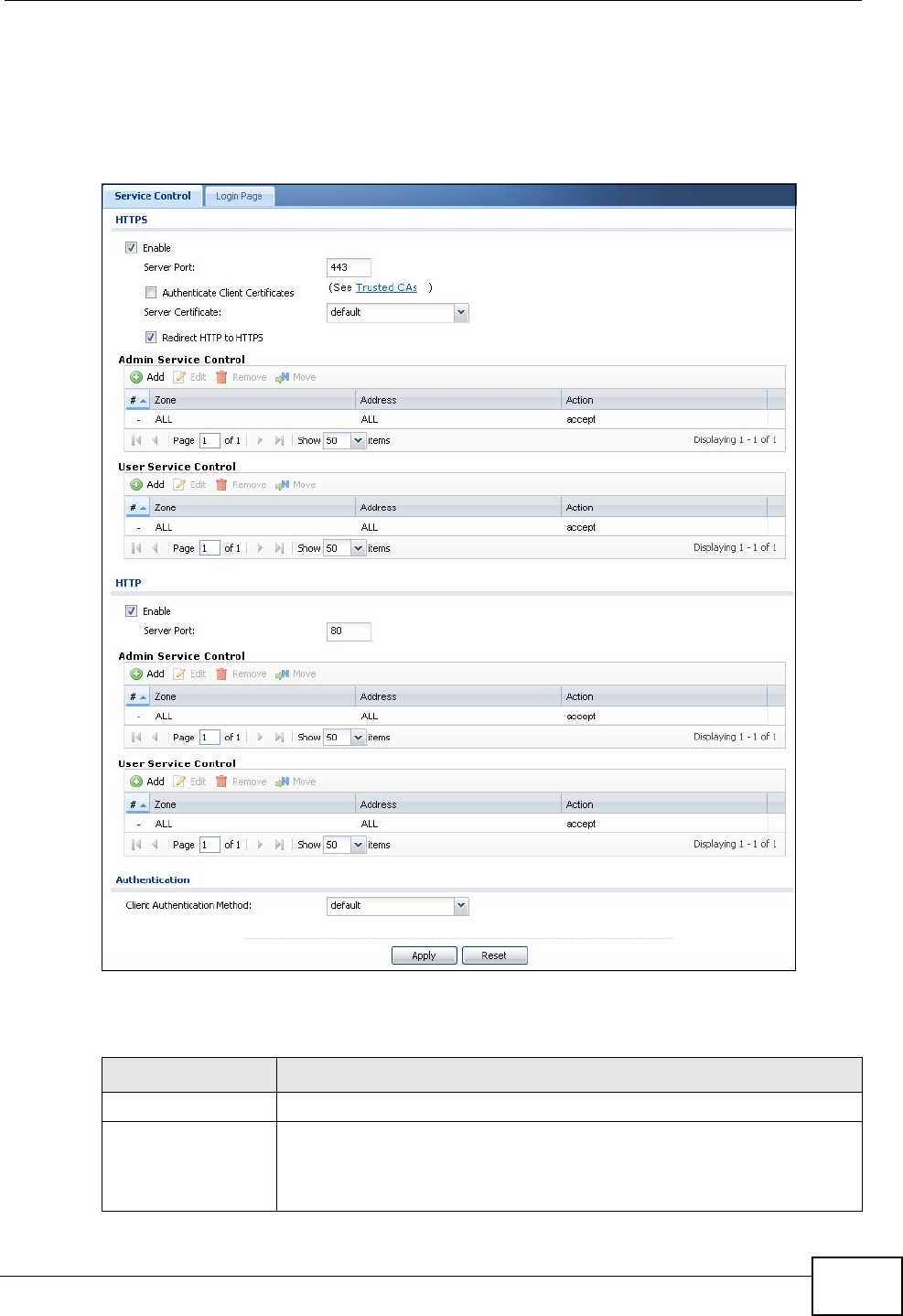Toggle HTTP Enable checkbox

tap(131, 611)
